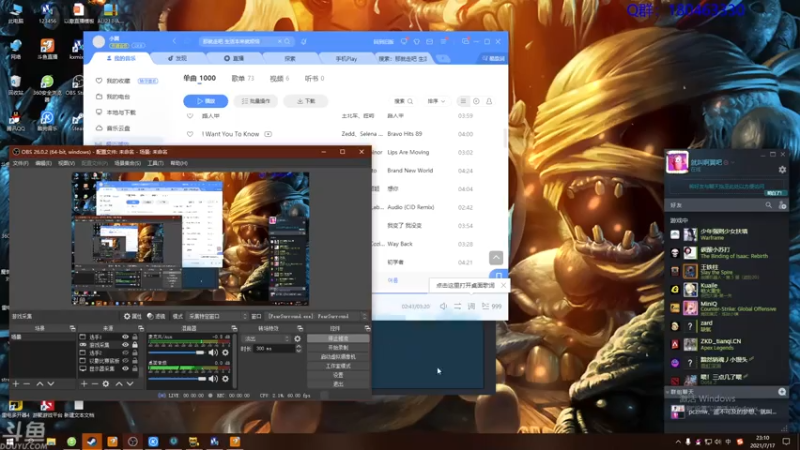Image resolution: width=800 pixels, height=450 pixels.
Task: Open OBS source properties gear button
Action: click(x=132, y=316)
